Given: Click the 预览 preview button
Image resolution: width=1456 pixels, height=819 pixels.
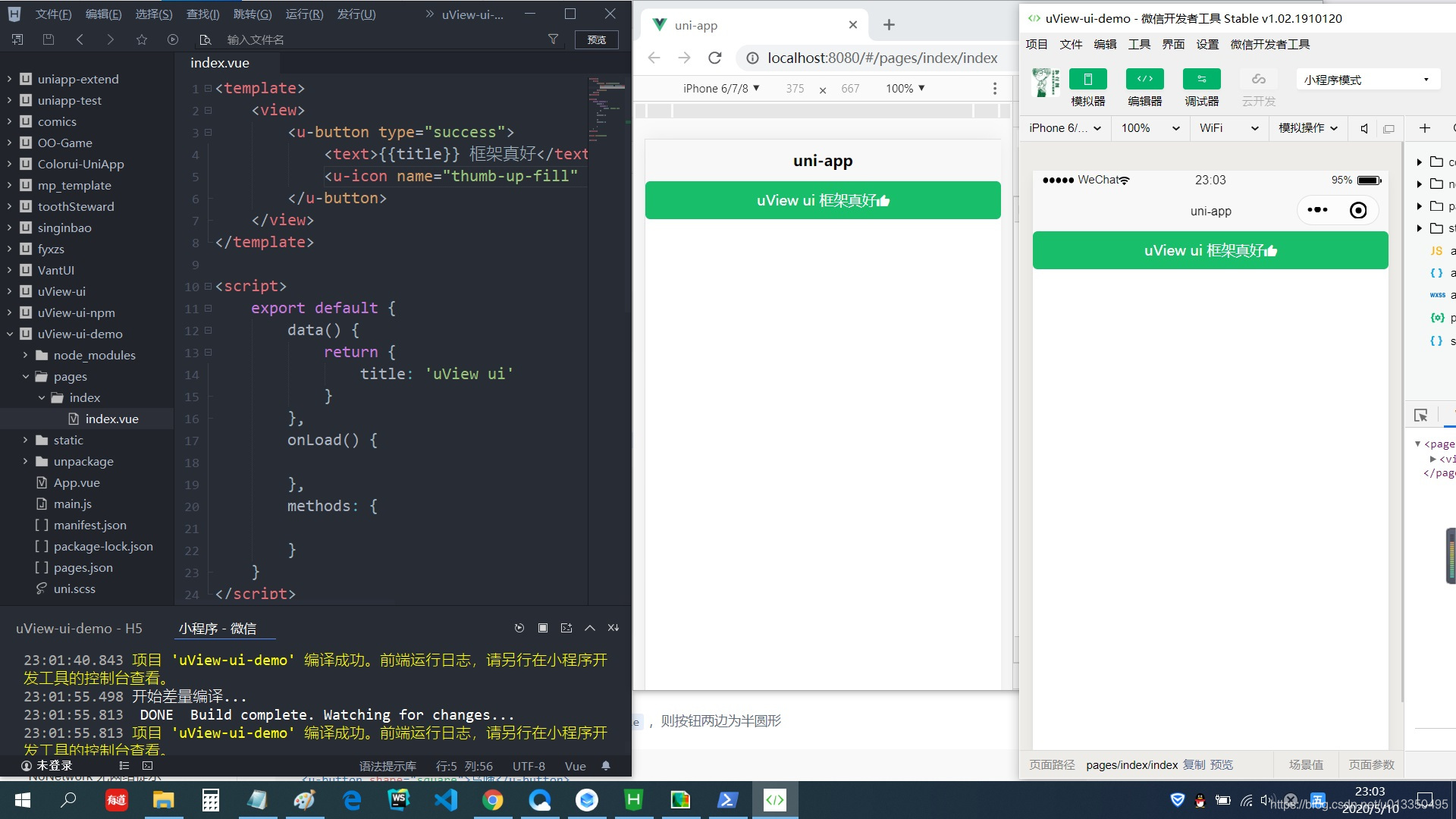Looking at the screenshot, I should 596,39.
